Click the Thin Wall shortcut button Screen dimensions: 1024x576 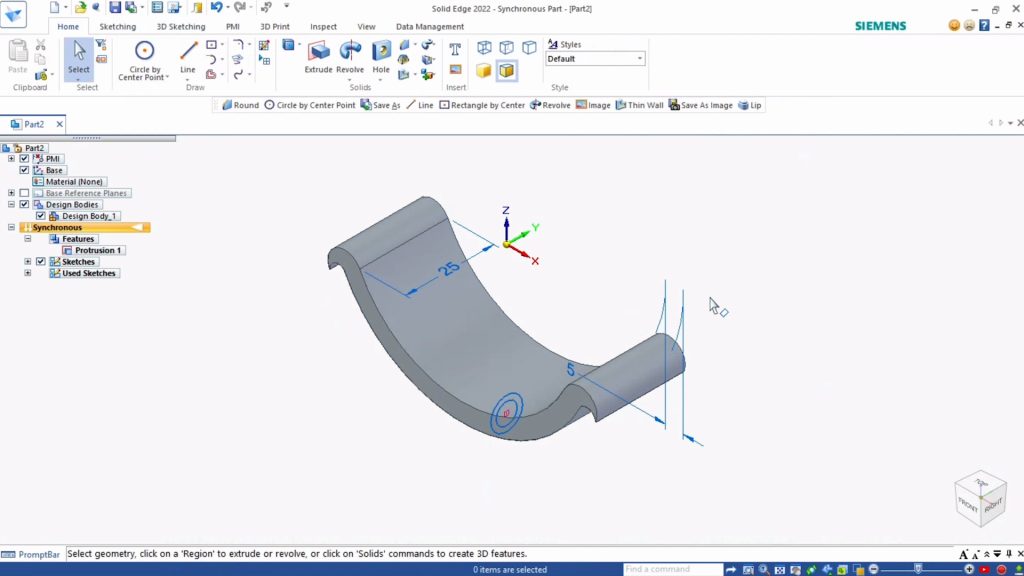pyautogui.click(x=639, y=105)
